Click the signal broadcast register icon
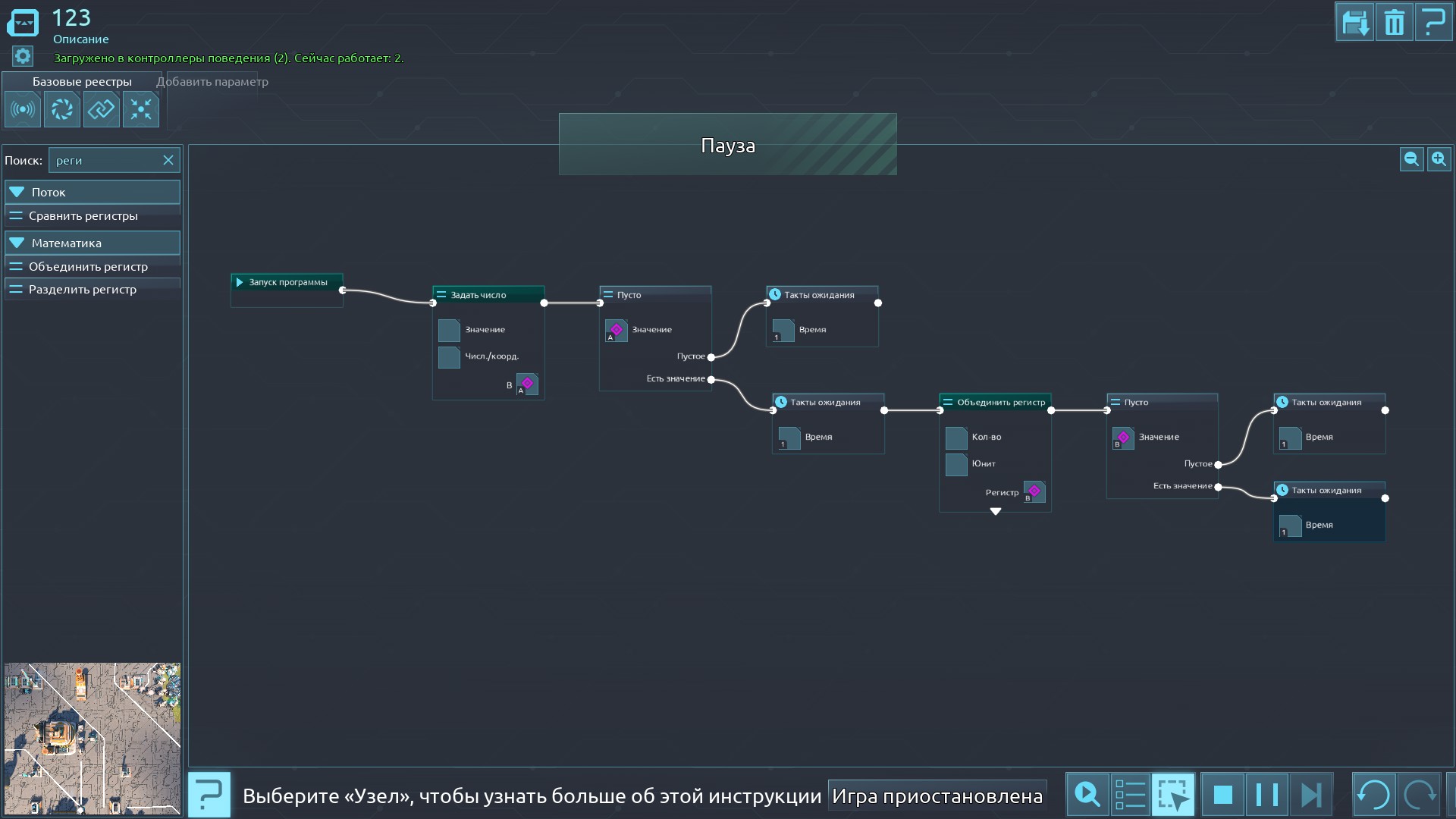The width and height of the screenshot is (1456, 819). click(23, 110)
